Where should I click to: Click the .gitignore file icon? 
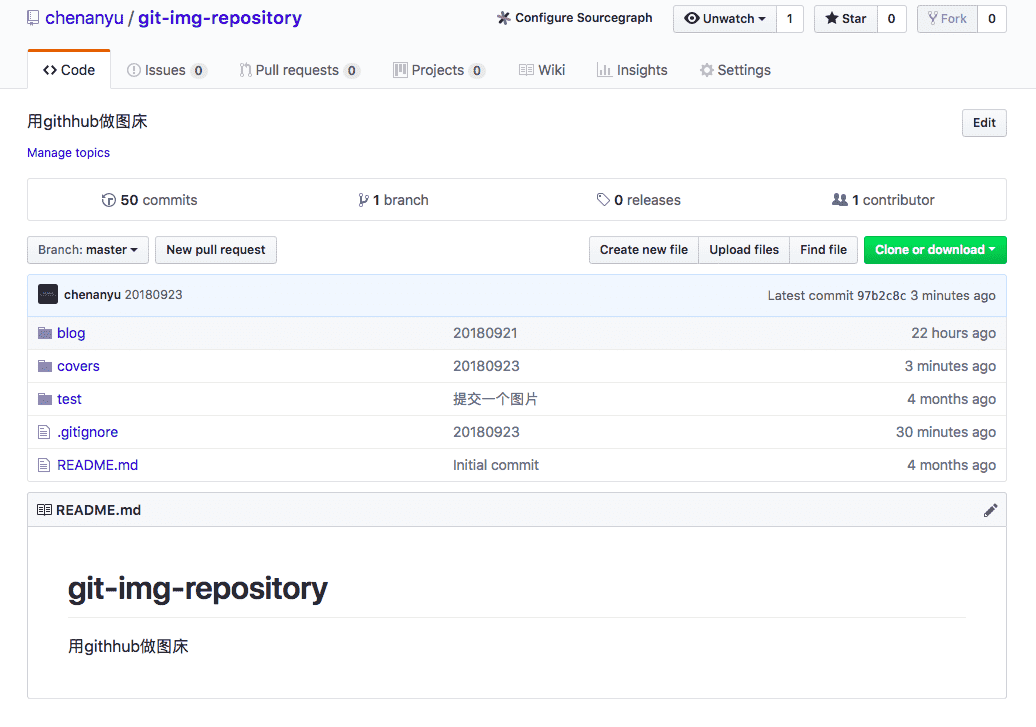[44, 432]
